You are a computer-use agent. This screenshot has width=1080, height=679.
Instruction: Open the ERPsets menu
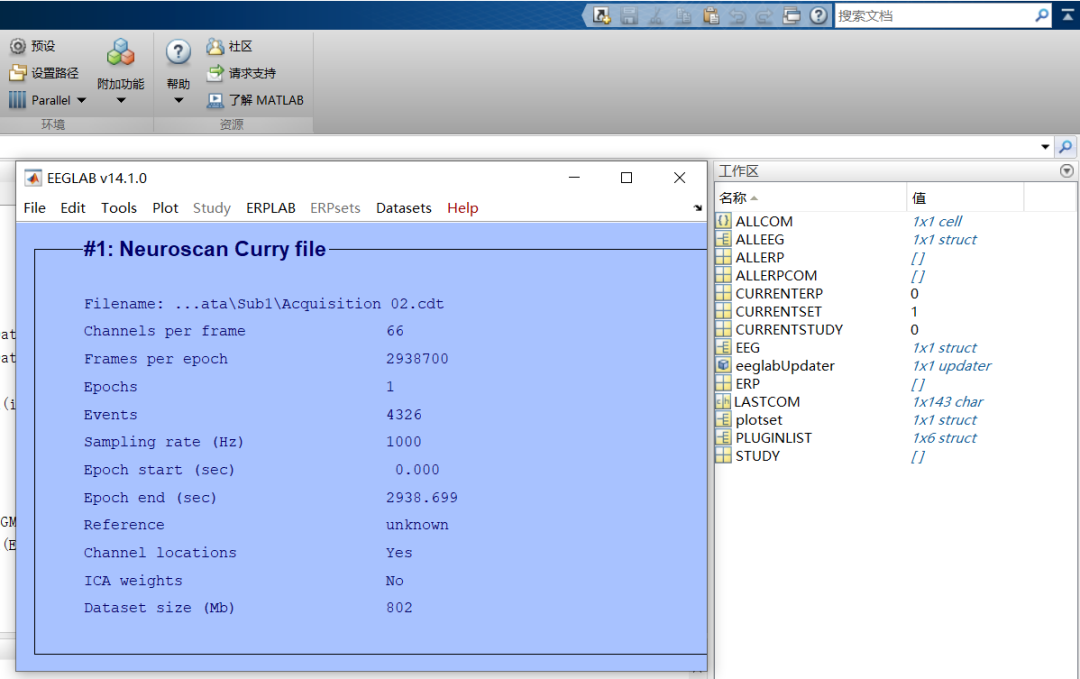(x=335, y=208)
